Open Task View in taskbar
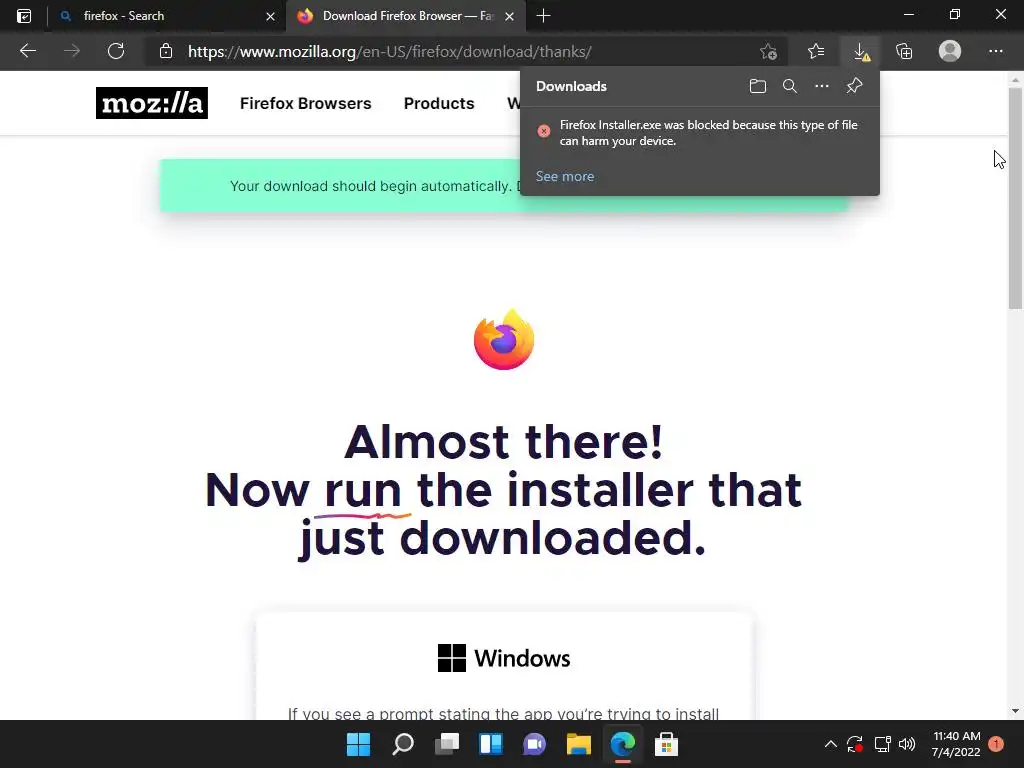The image size is (1024, 768). pos(447,744)
